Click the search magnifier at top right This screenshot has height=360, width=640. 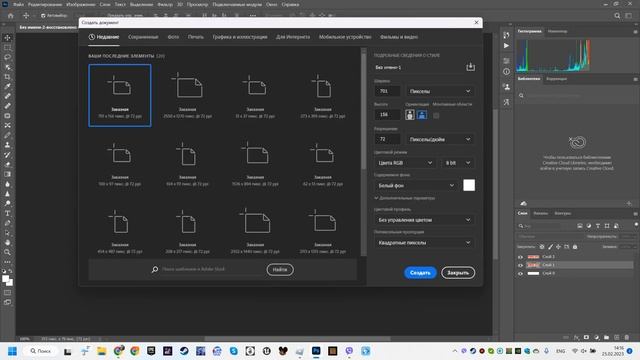click(x=617, y=16)
